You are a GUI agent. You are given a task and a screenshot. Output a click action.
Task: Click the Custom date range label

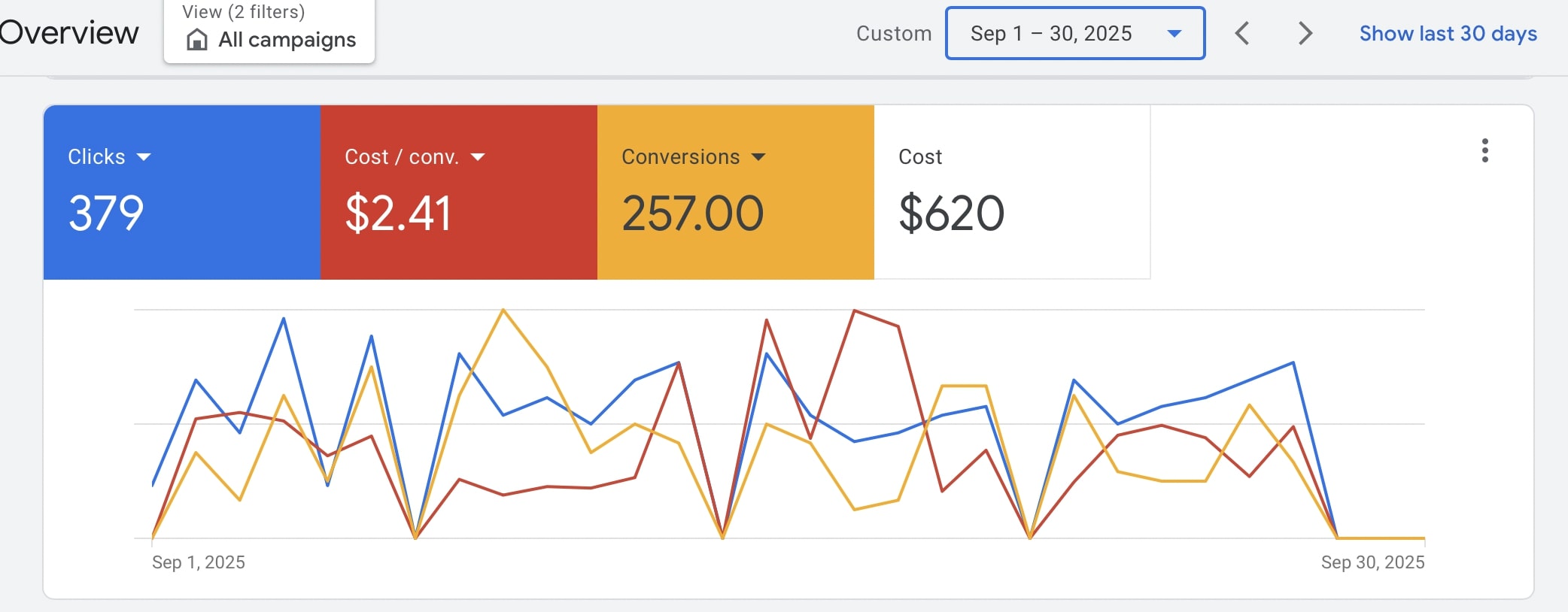(x=894, y=33)
